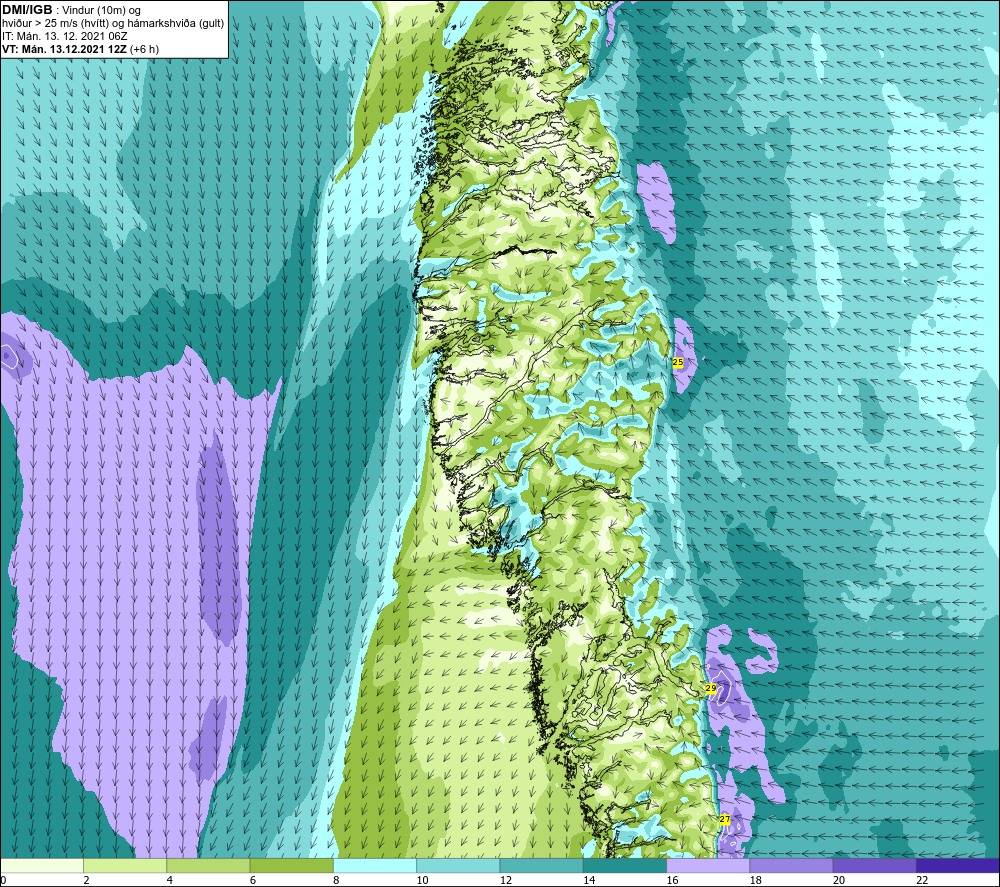Click the legend tick label 16
This screenshot has height=887, width=1000.
(672, 880)
